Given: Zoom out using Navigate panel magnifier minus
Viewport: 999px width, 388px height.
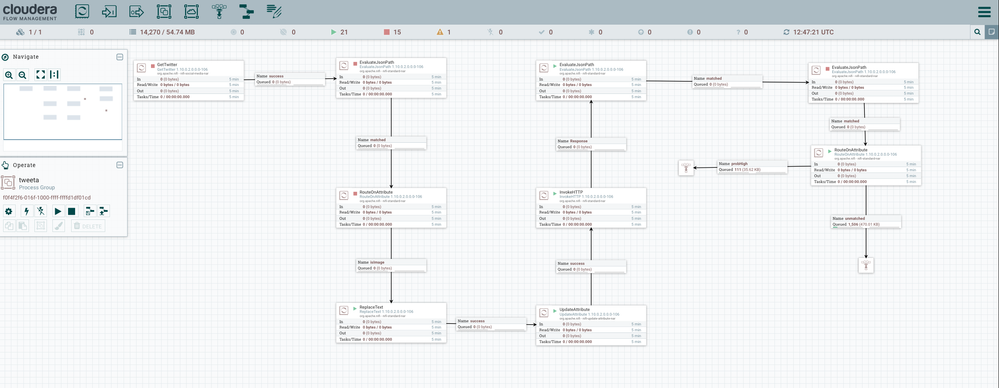Looking at the screenshot, I should click(x=22, y=75).
